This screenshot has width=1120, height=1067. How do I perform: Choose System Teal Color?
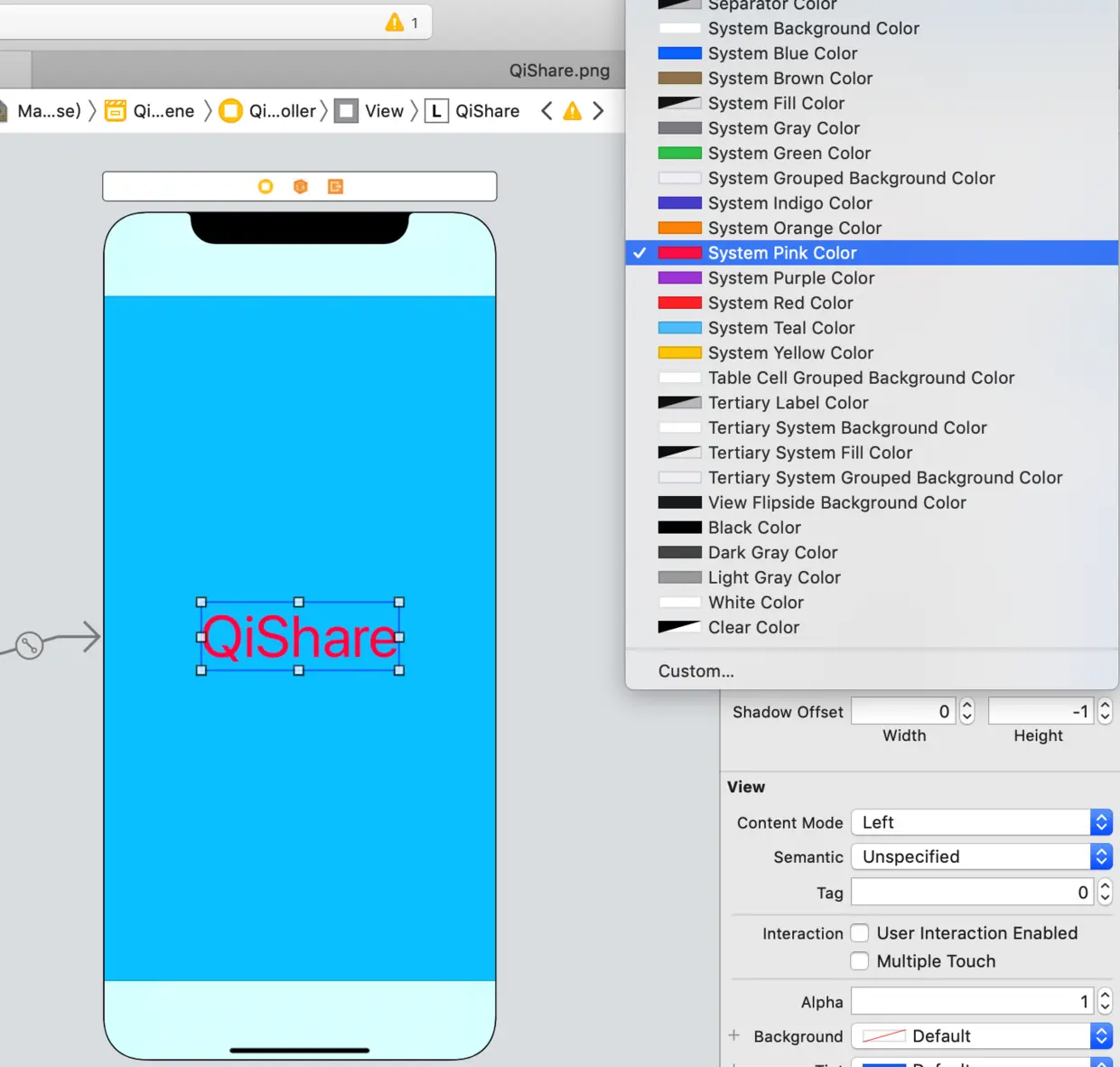click(x=873, y=328)
